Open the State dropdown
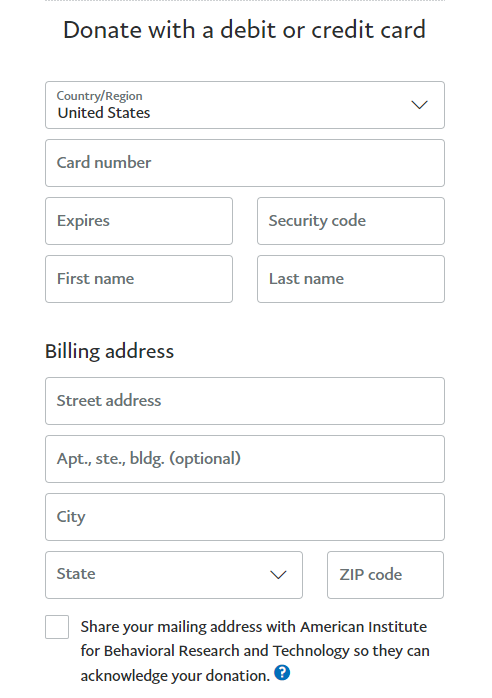Screen dimensions: 492x698 174,575
